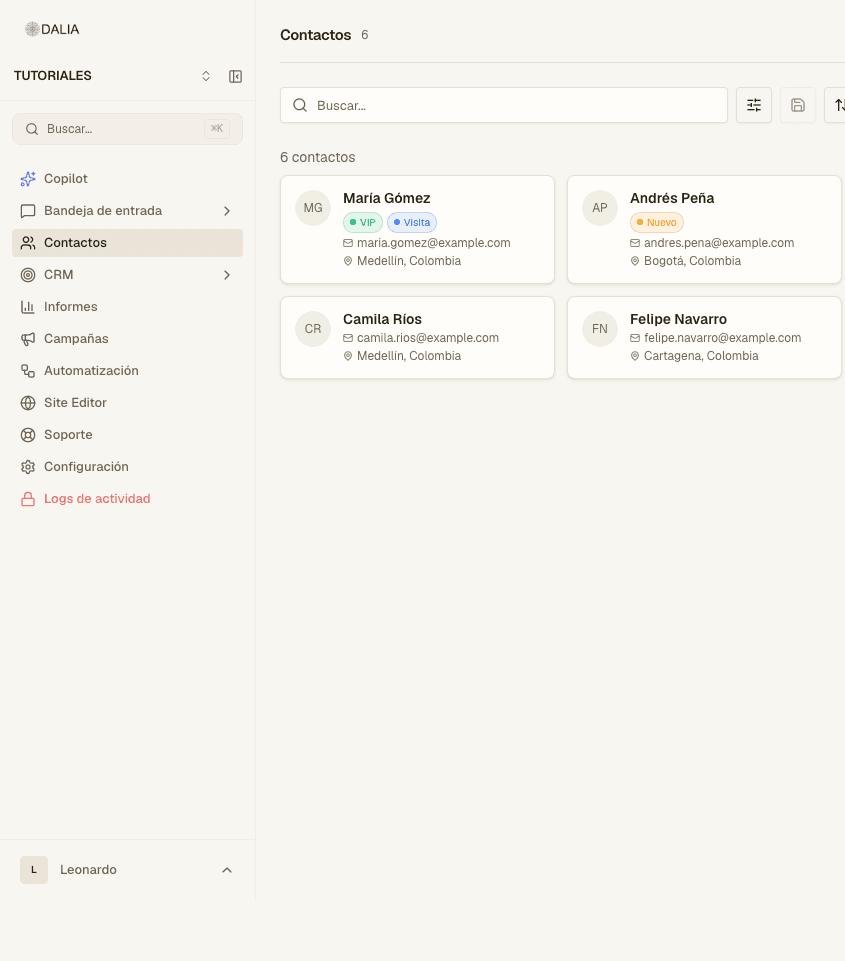Screen dimensions: 845x961
Task: Collapse the sidebar panel icon
Action: coord(235,76)
